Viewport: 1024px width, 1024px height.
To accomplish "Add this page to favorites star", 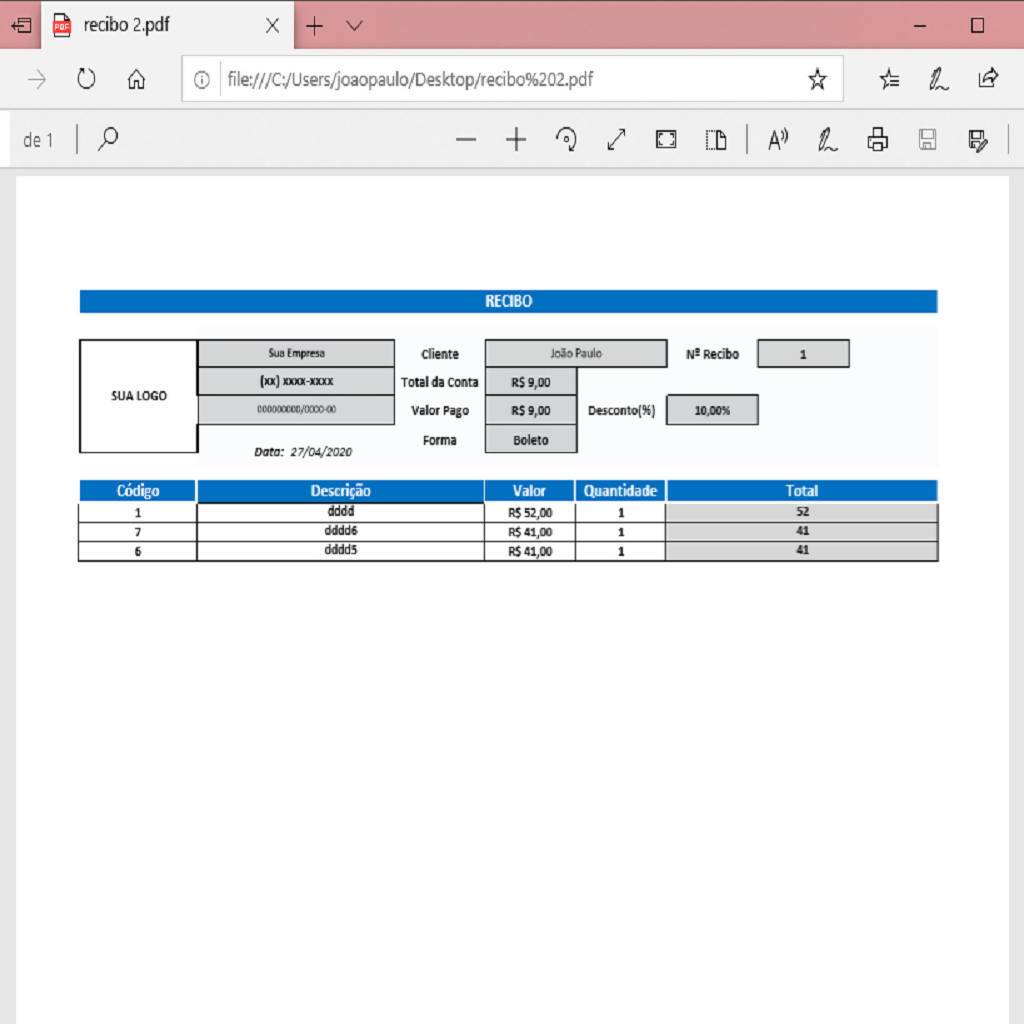I will click(x=817, y=80).
